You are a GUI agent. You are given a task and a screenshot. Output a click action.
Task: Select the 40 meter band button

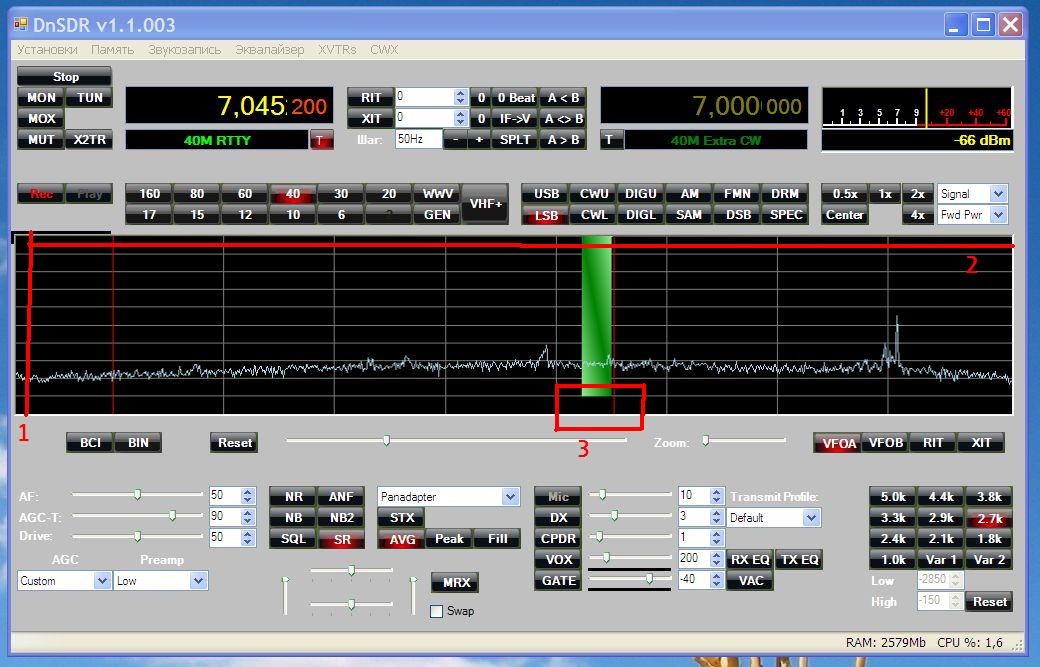click(293, 194)
